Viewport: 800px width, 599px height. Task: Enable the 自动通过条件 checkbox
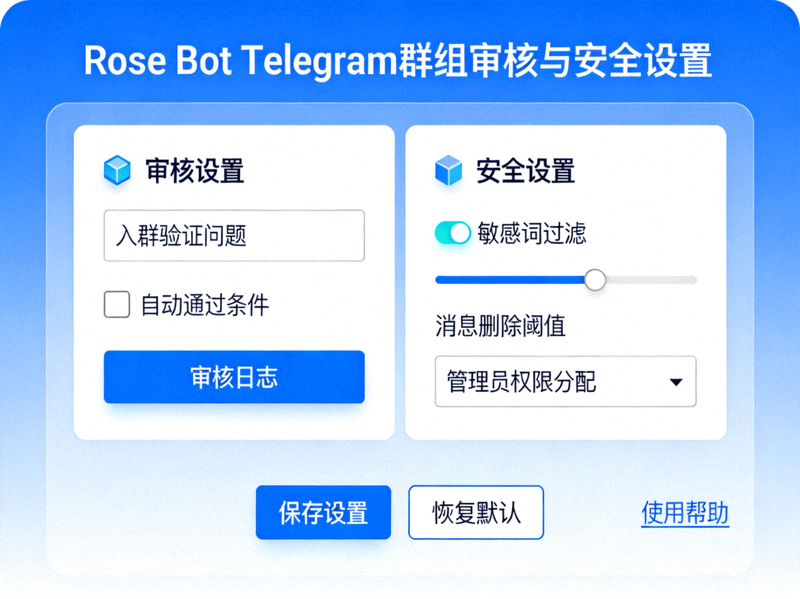coord(116,304)
